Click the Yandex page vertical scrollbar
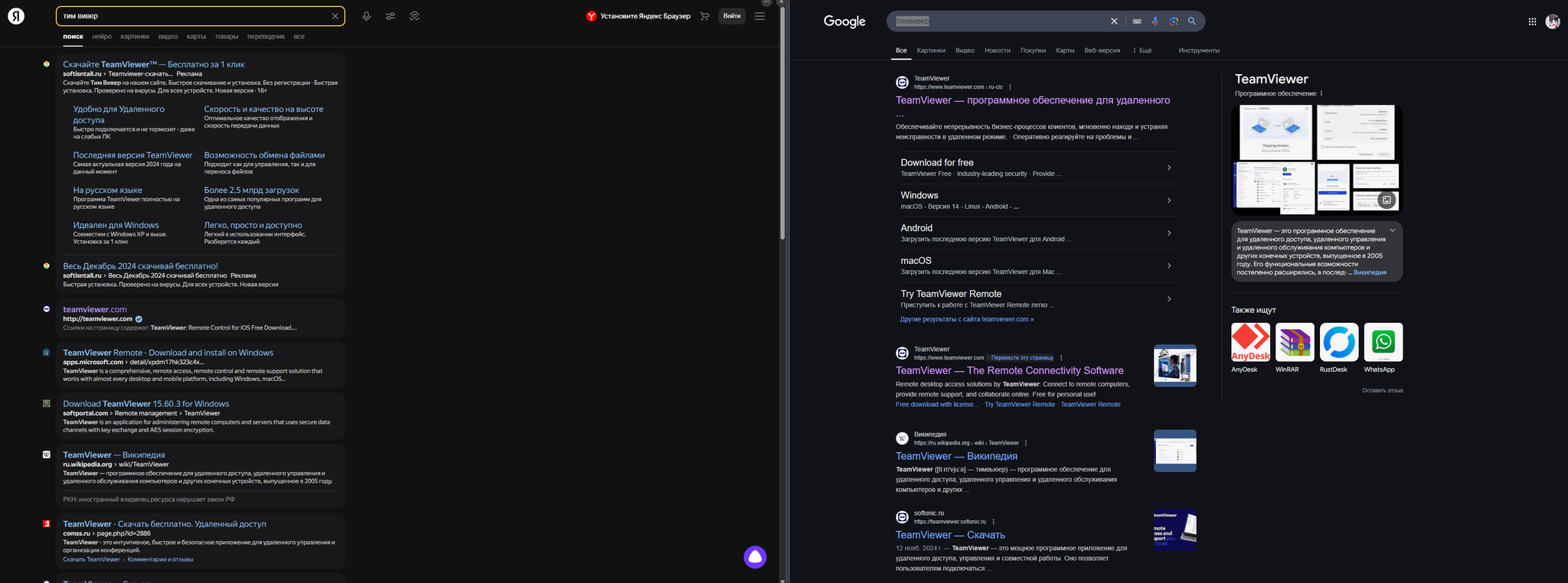Screen dimensions: 1568x583 (782, 122)
